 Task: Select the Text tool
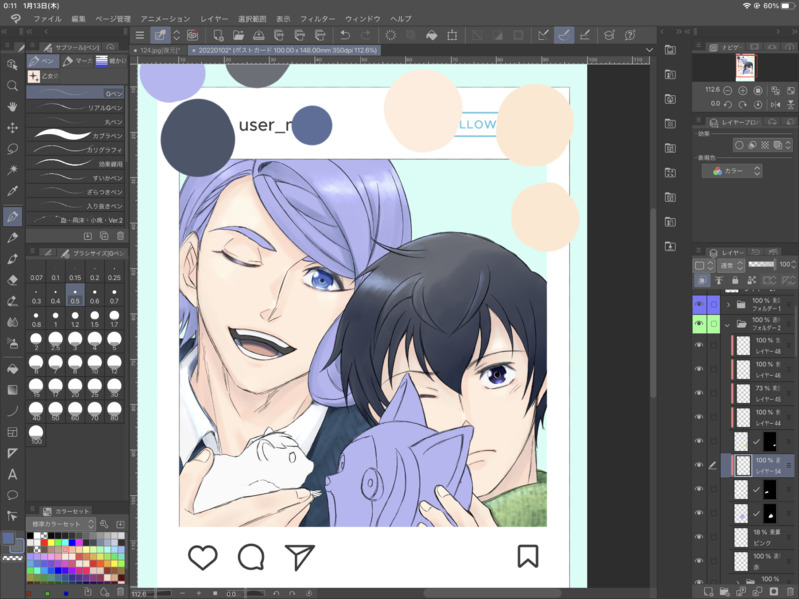click(x=12, y=474)
